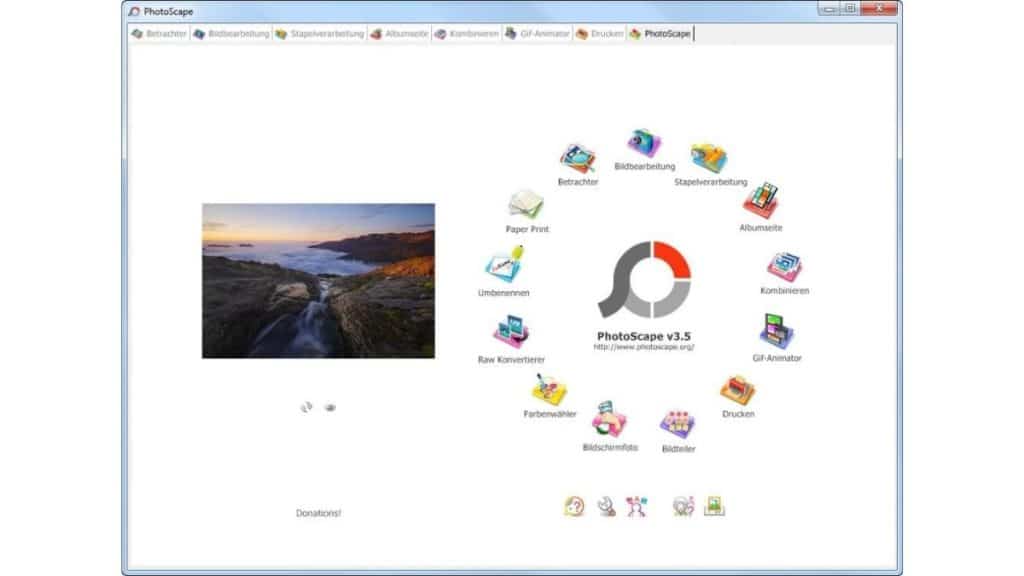Image resolution: width=1024 pixels, height=576 pixels.
Task: Open the Stapelverarbeitung batch icon
Action: pos(709,158)
